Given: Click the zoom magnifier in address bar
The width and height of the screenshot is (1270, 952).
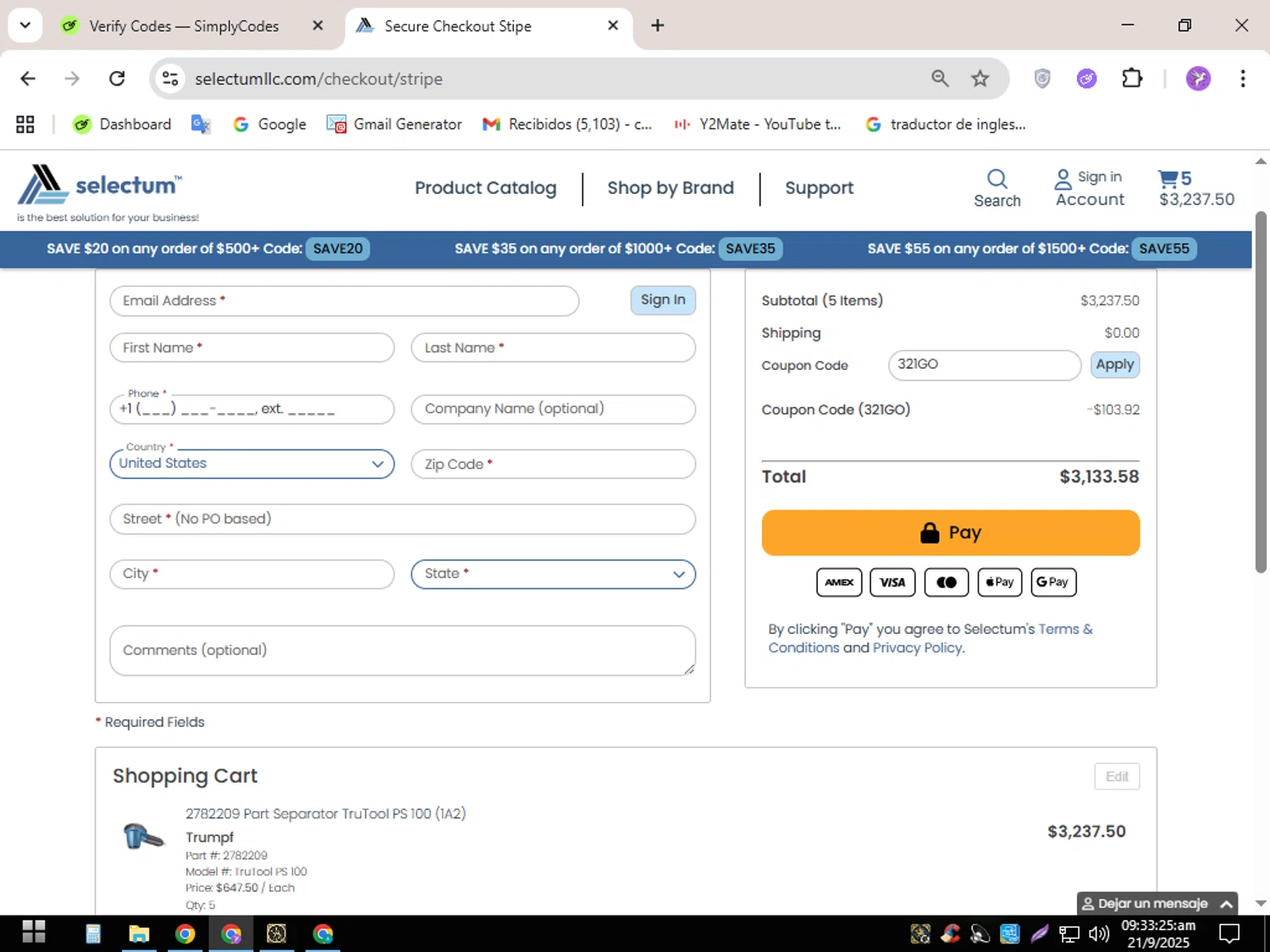Looking at the screenshot, I should pos(940,79).
